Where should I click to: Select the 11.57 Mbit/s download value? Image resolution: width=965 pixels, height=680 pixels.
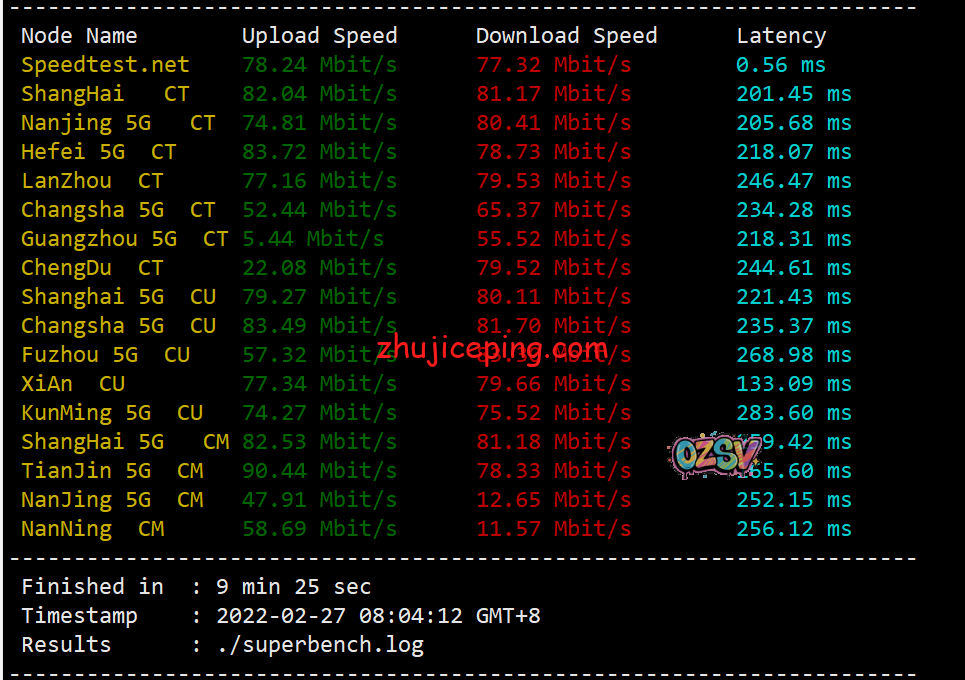(554, 529)
